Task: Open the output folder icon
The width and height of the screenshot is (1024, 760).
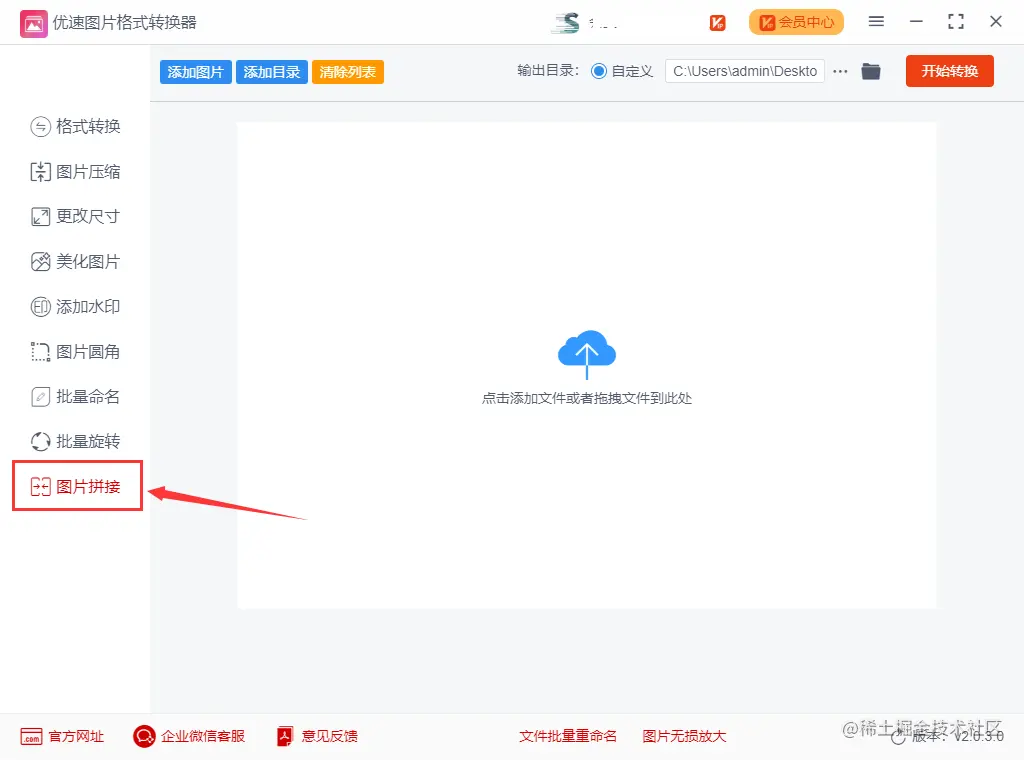Action: pos(871,71)
